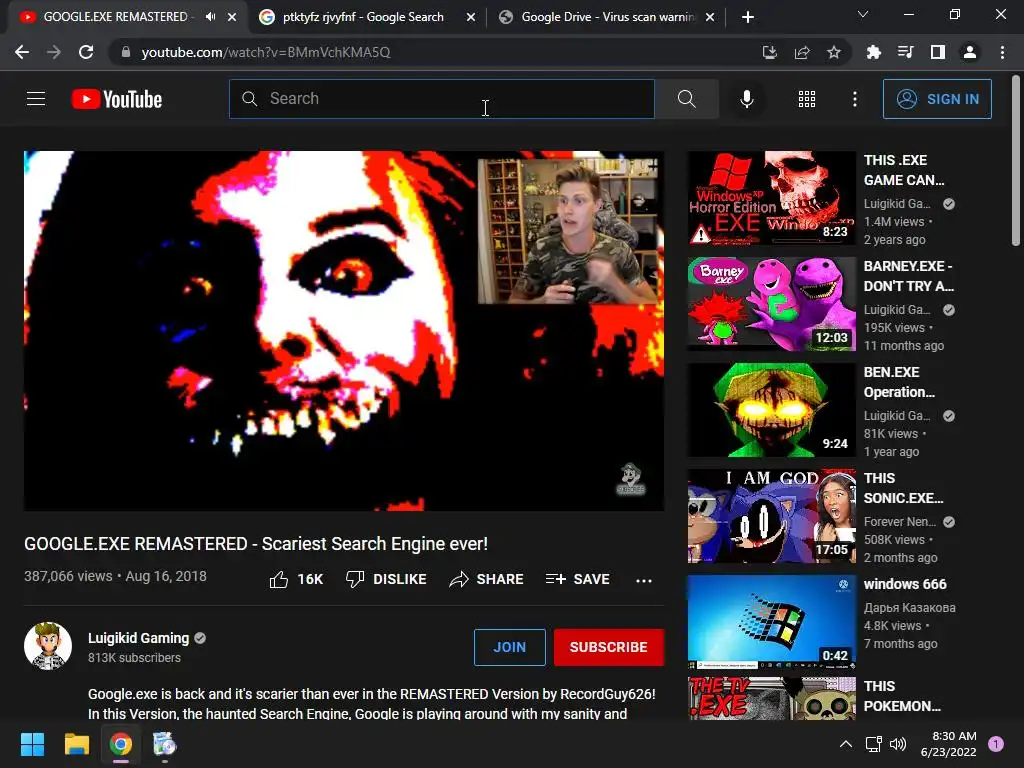Image resolution: width=1024 pixels, height=768 pixels.
Task: Open the YouTube apps grid icon
Action: click(807, 99)
